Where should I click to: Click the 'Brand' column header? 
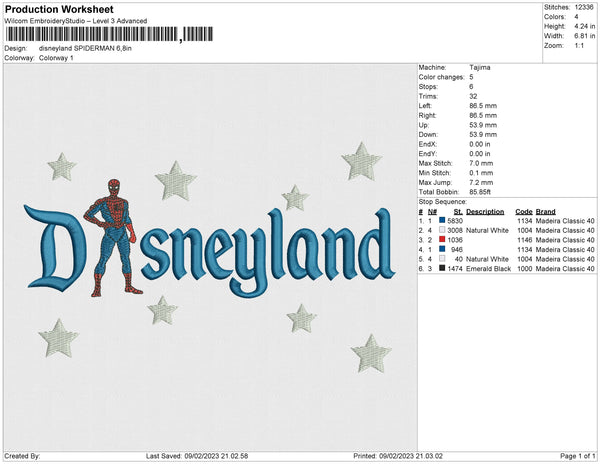coord(545,212)
